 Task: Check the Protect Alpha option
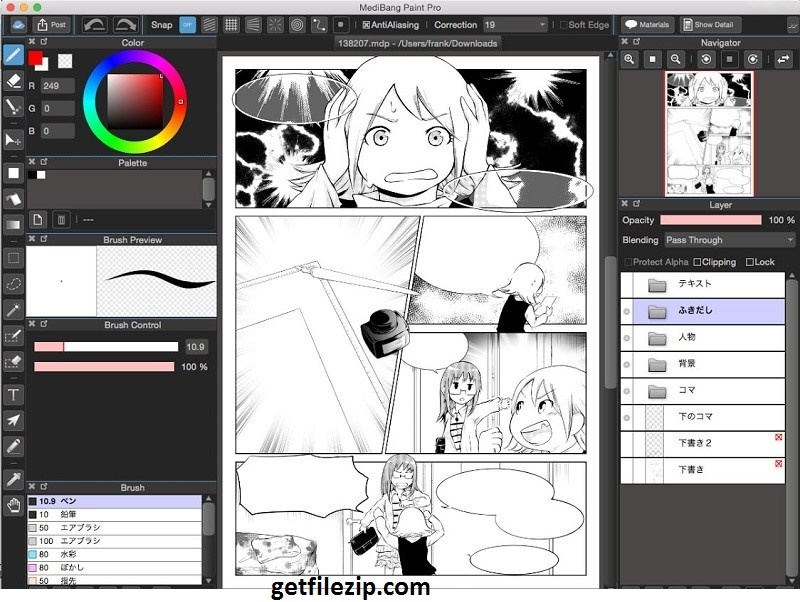pyautogui.click(x=628, y=262)
